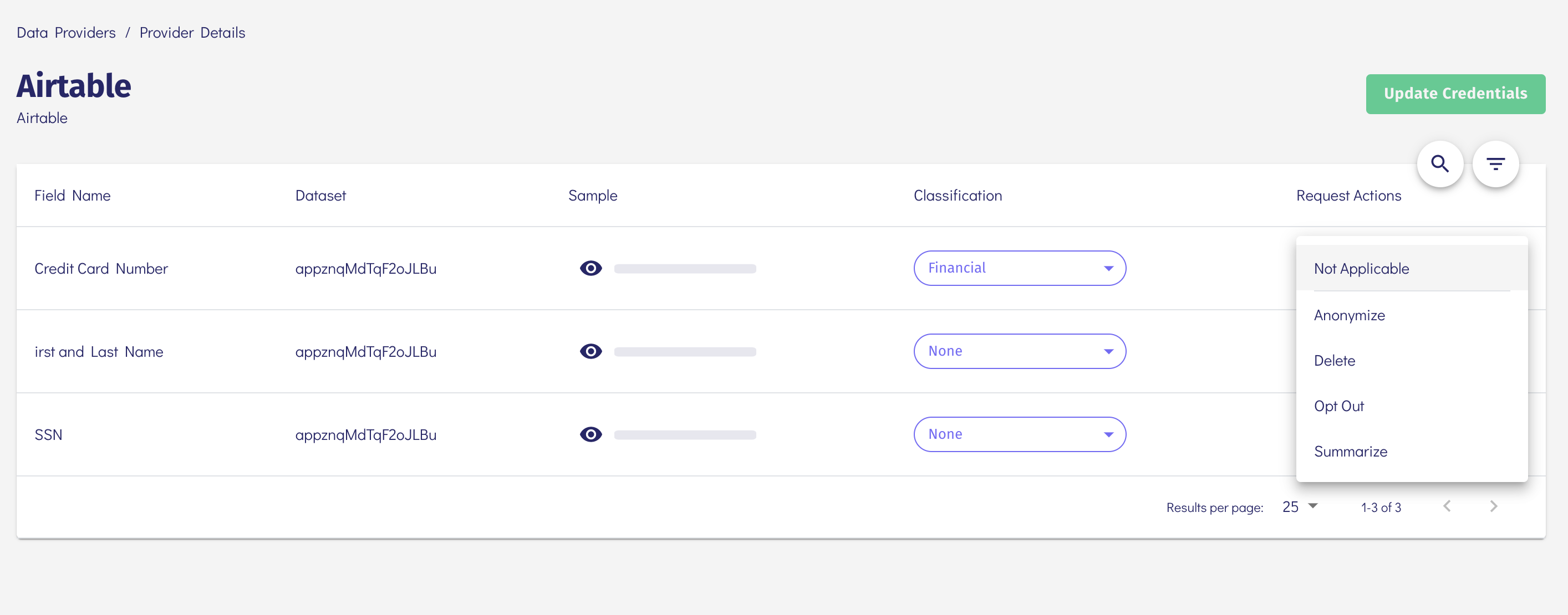The height and width of the screenshot is (615, 1568).
Task: Click the Request Actions column header
Action: [1348, 195]
